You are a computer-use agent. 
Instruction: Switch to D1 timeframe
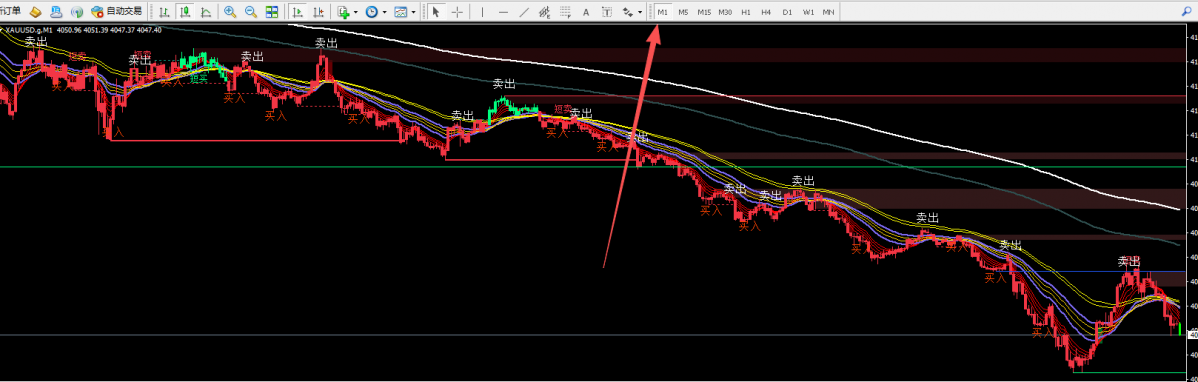(787, 12)
